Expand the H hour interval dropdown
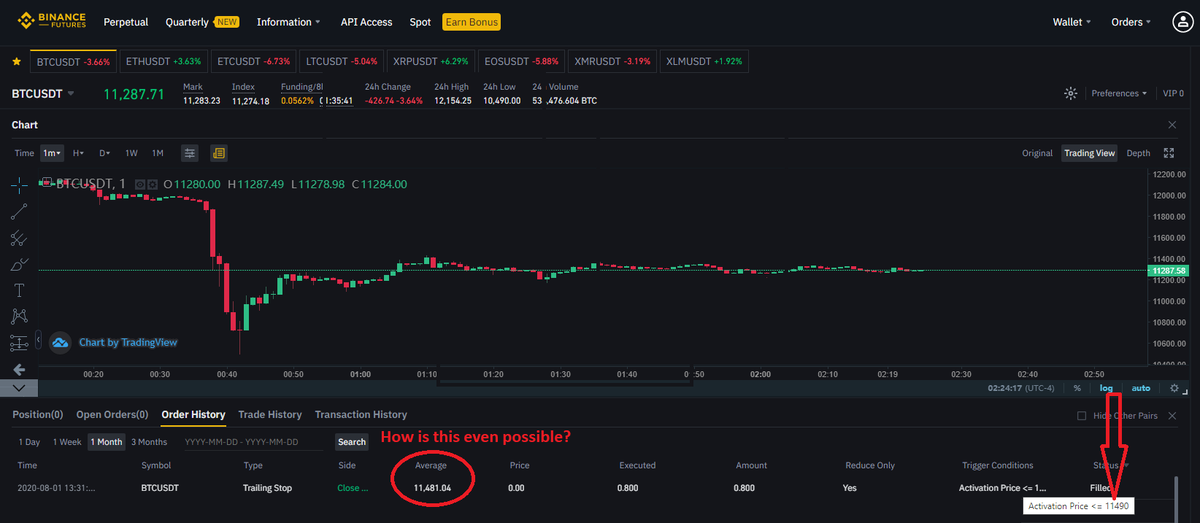This screenshot has width=1200, height=523. (77, 153)
